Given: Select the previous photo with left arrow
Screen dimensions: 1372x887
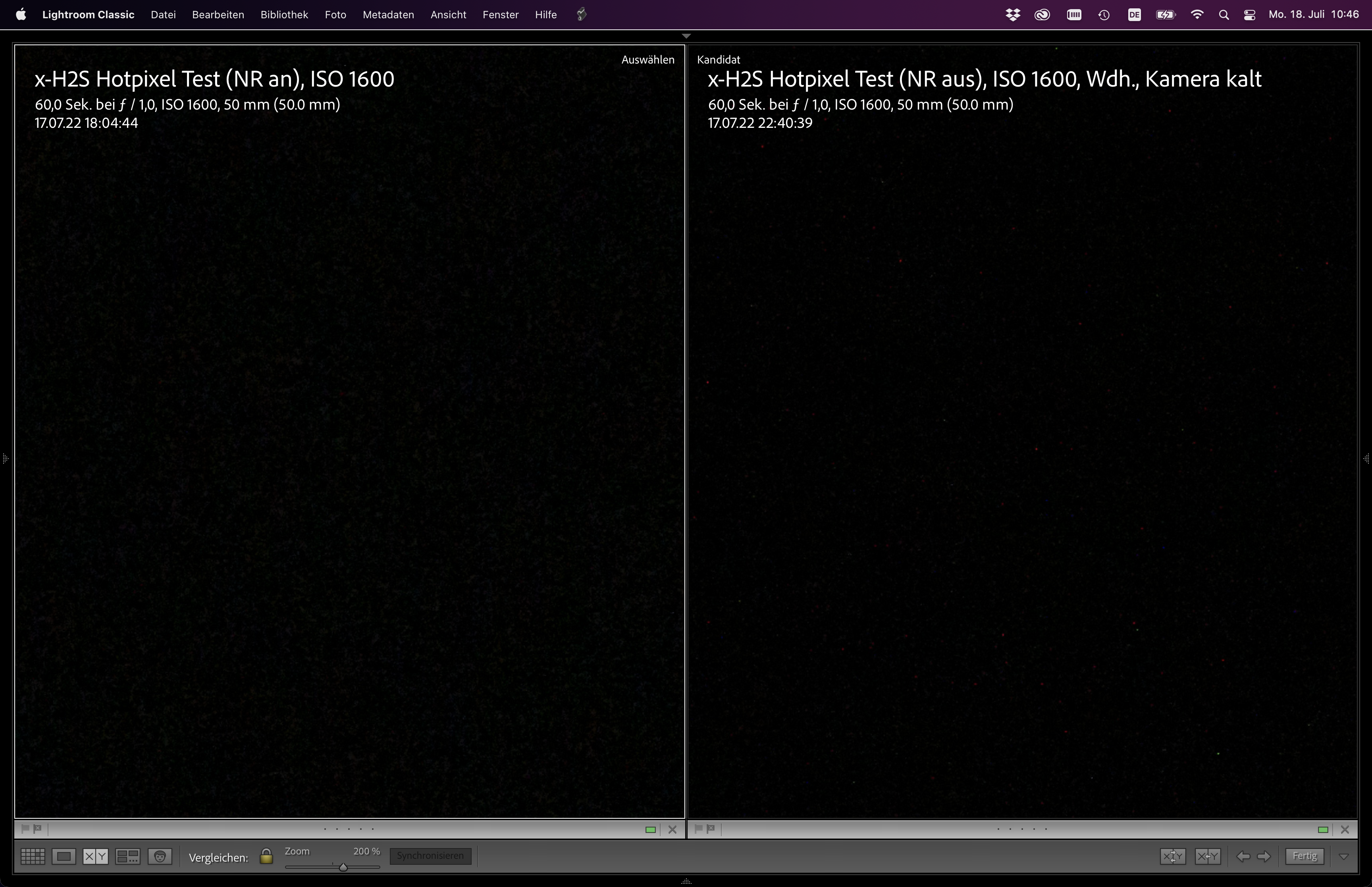Looking at the screenshot, I should pos(1243,856).
